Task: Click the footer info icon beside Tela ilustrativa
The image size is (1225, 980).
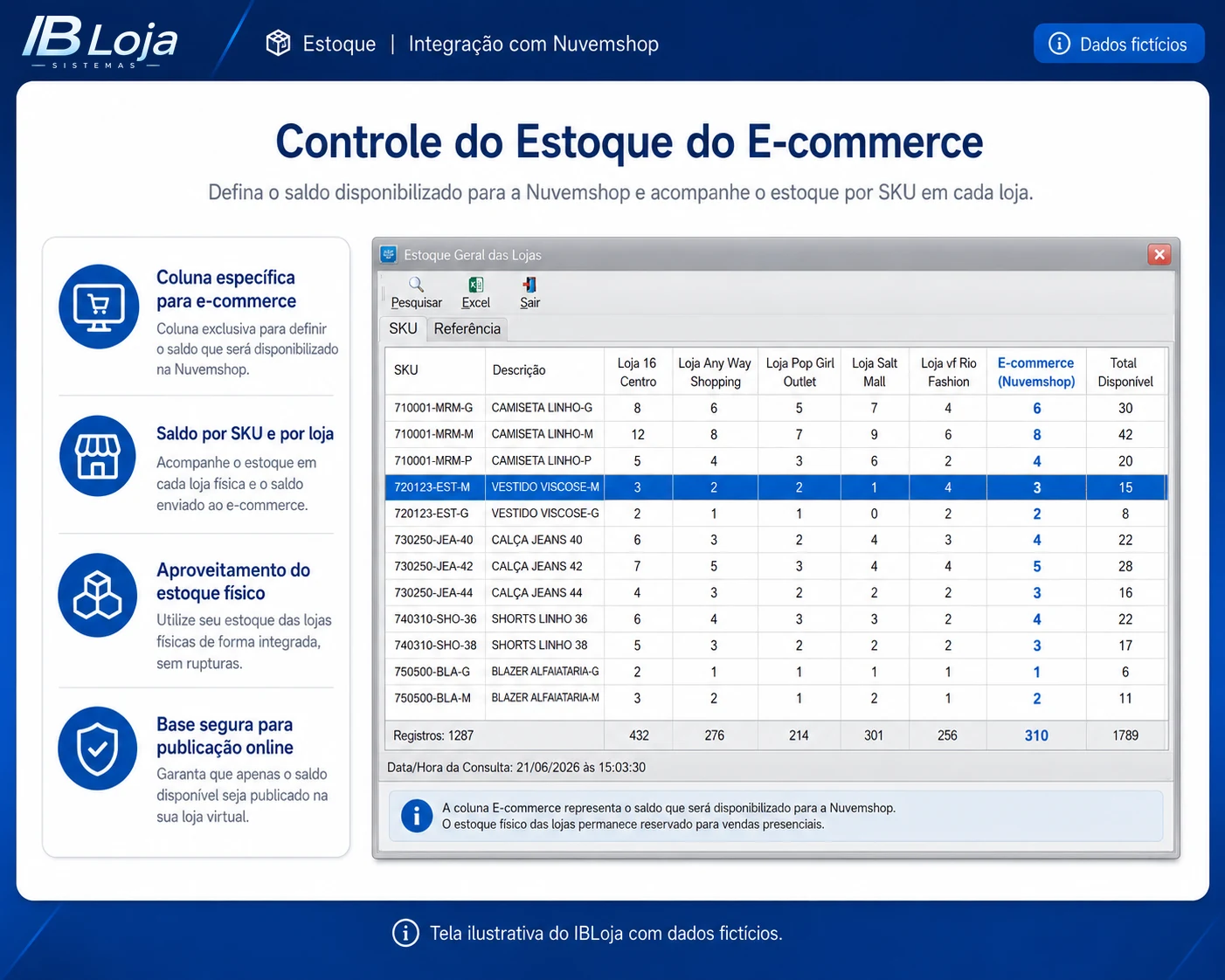Action: click(x=405, y=933)
